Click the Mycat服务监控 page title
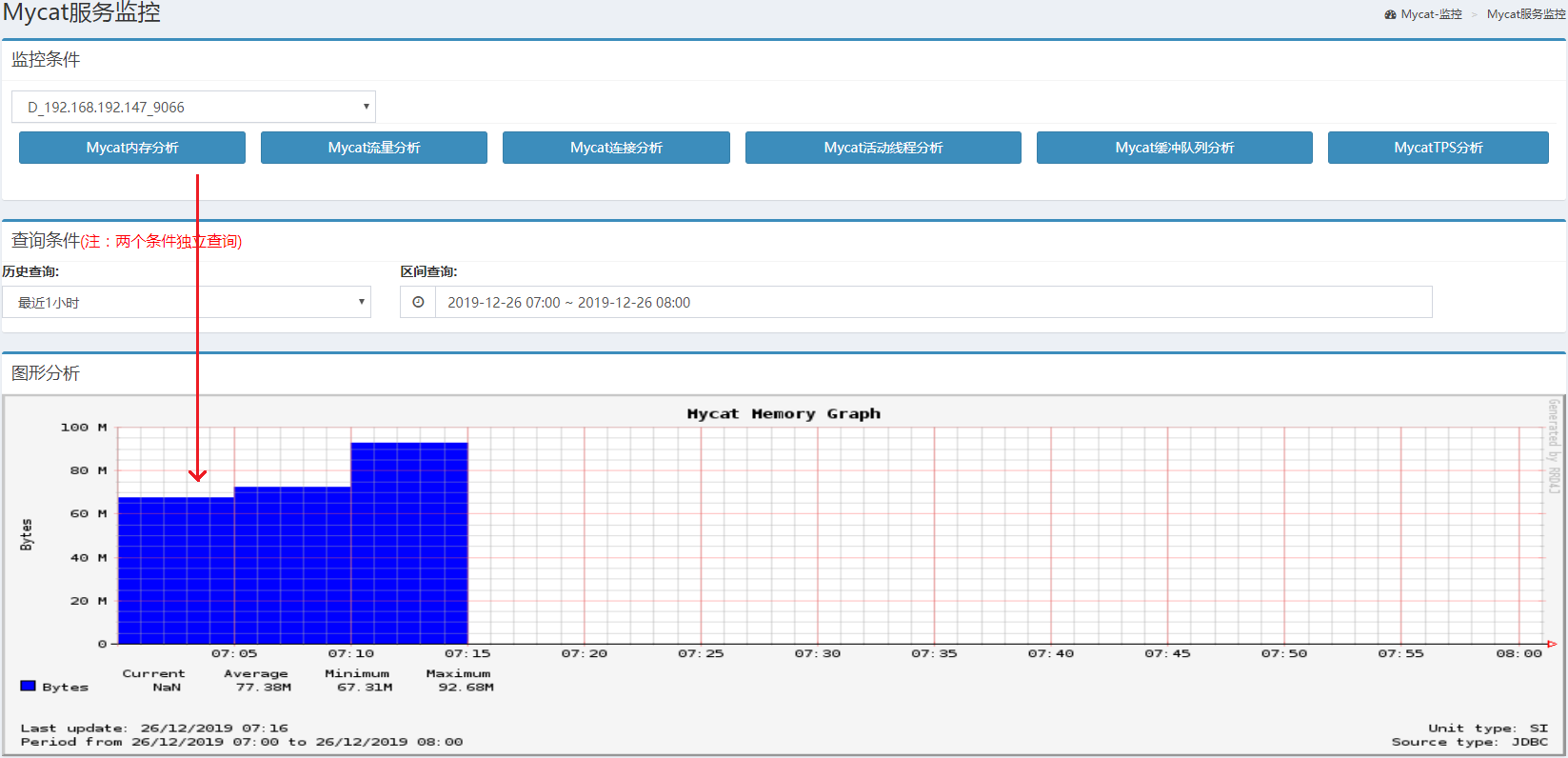Image resolution: width=1568 pixels, height=758 pixels. click(82, 12)
